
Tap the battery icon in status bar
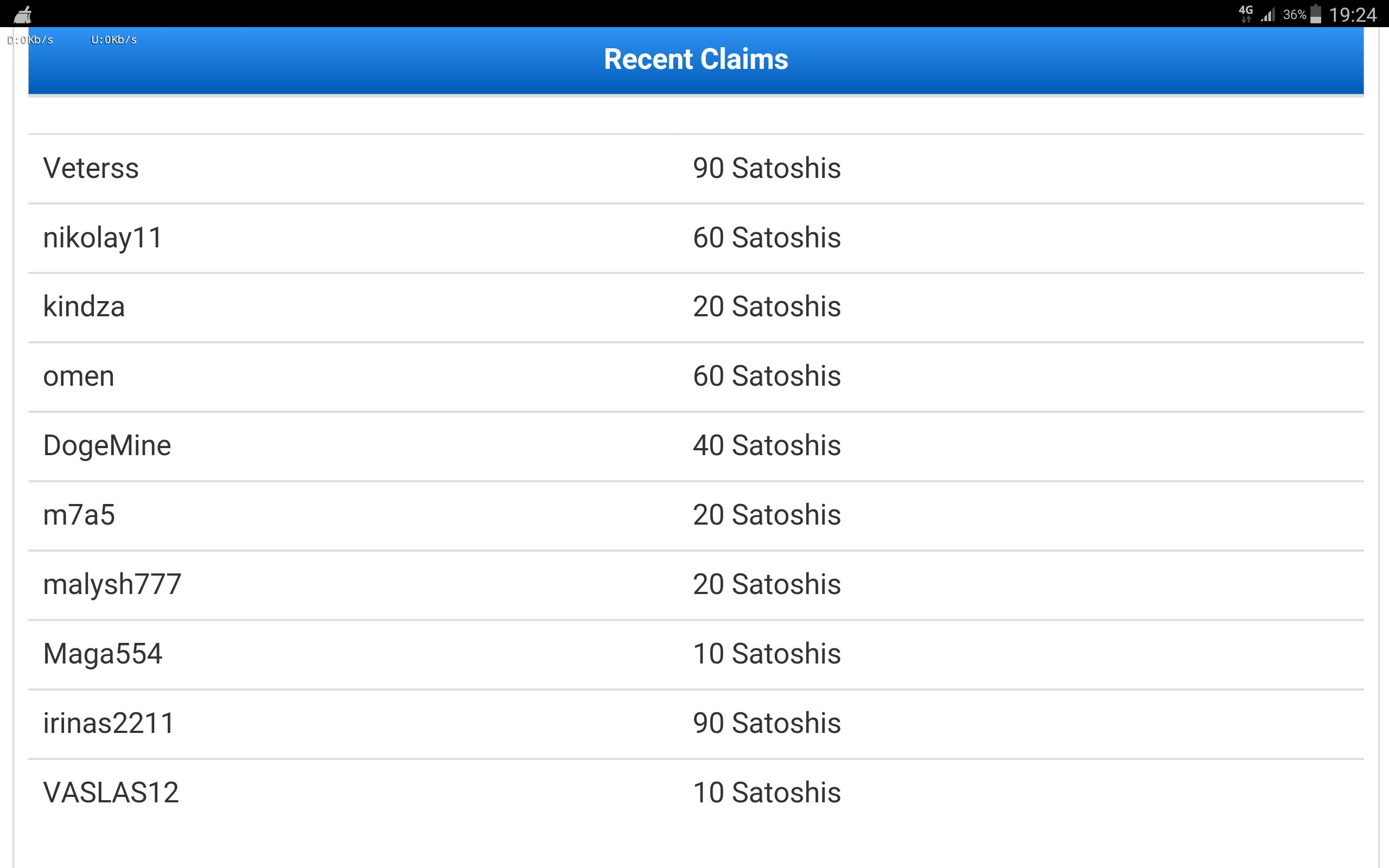[x=1316, y=14]
